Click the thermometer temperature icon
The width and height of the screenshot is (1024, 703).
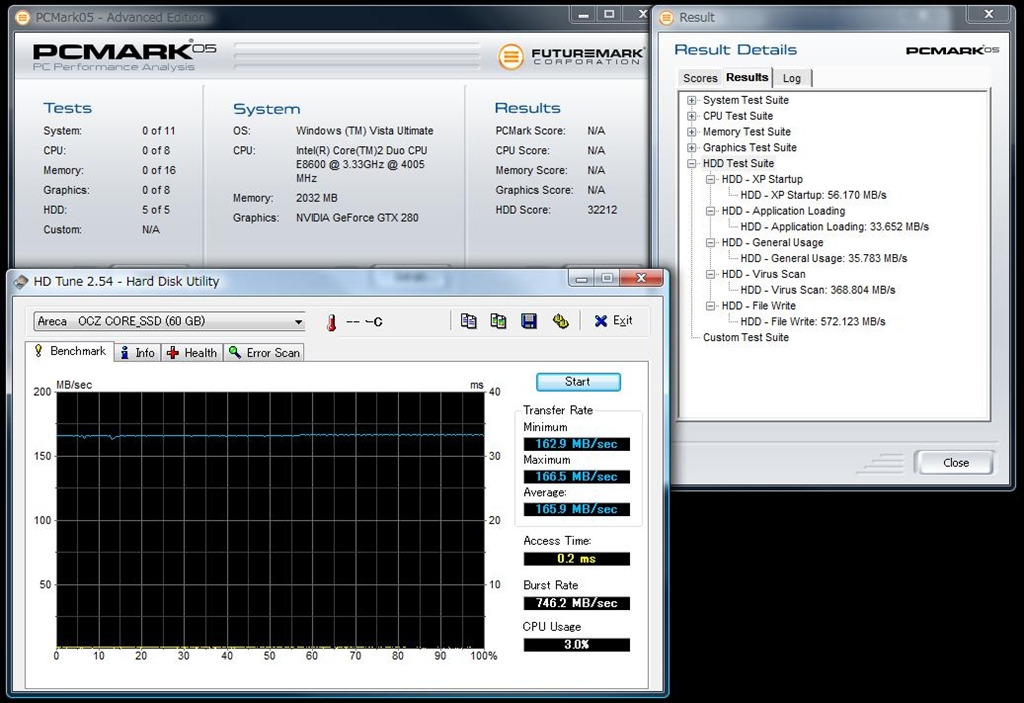[x=331, y=322]
